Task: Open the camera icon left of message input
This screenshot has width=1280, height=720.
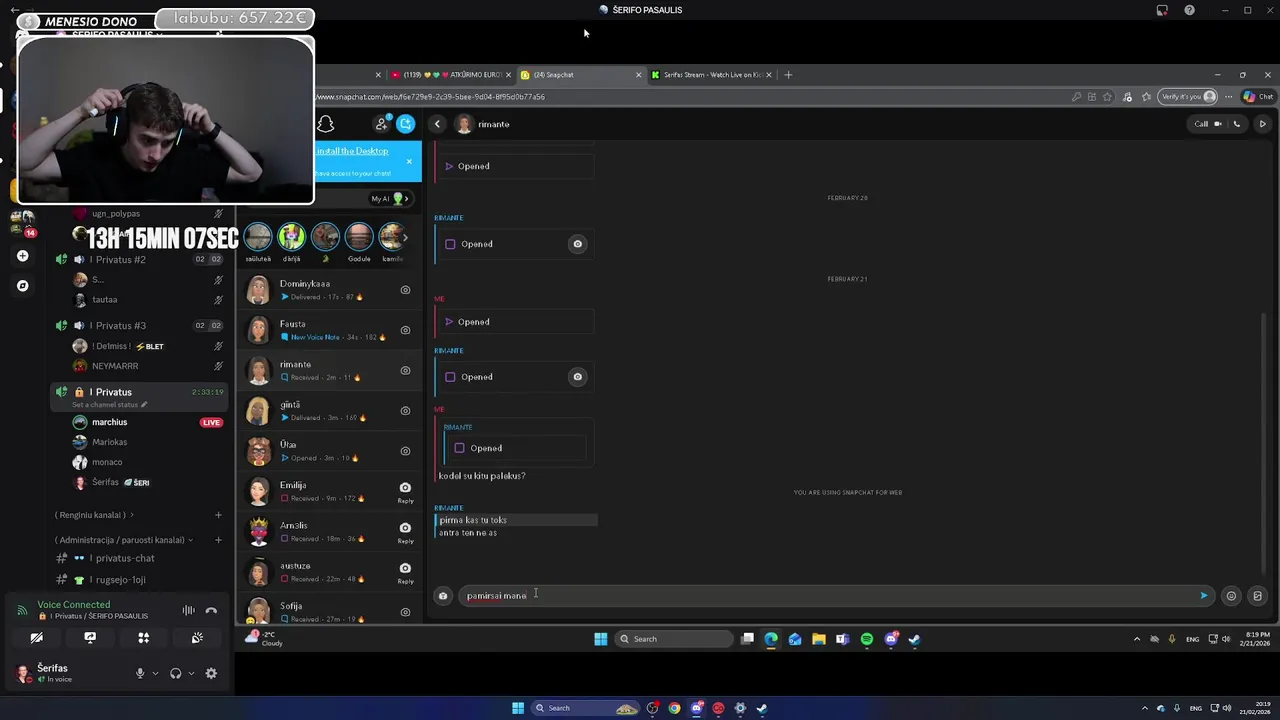Action: (443, 596)
